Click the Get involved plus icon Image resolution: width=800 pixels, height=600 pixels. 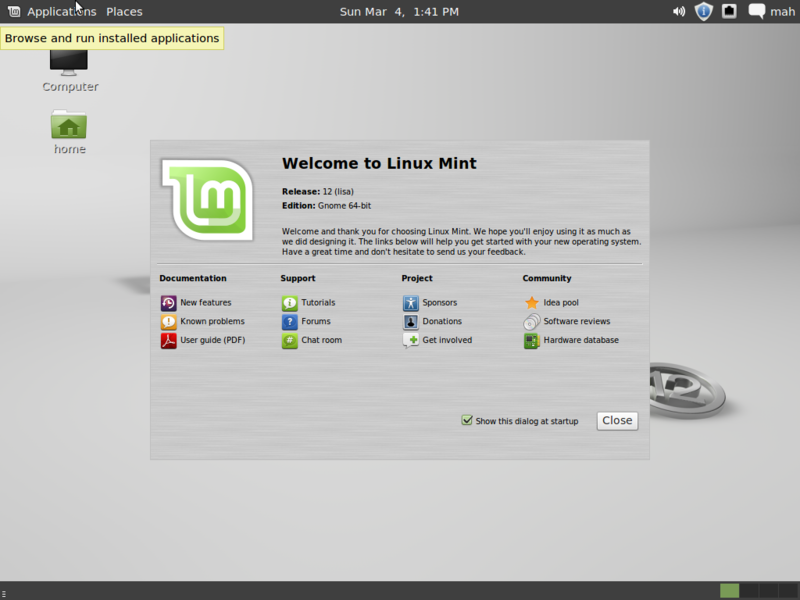[410, 340]
